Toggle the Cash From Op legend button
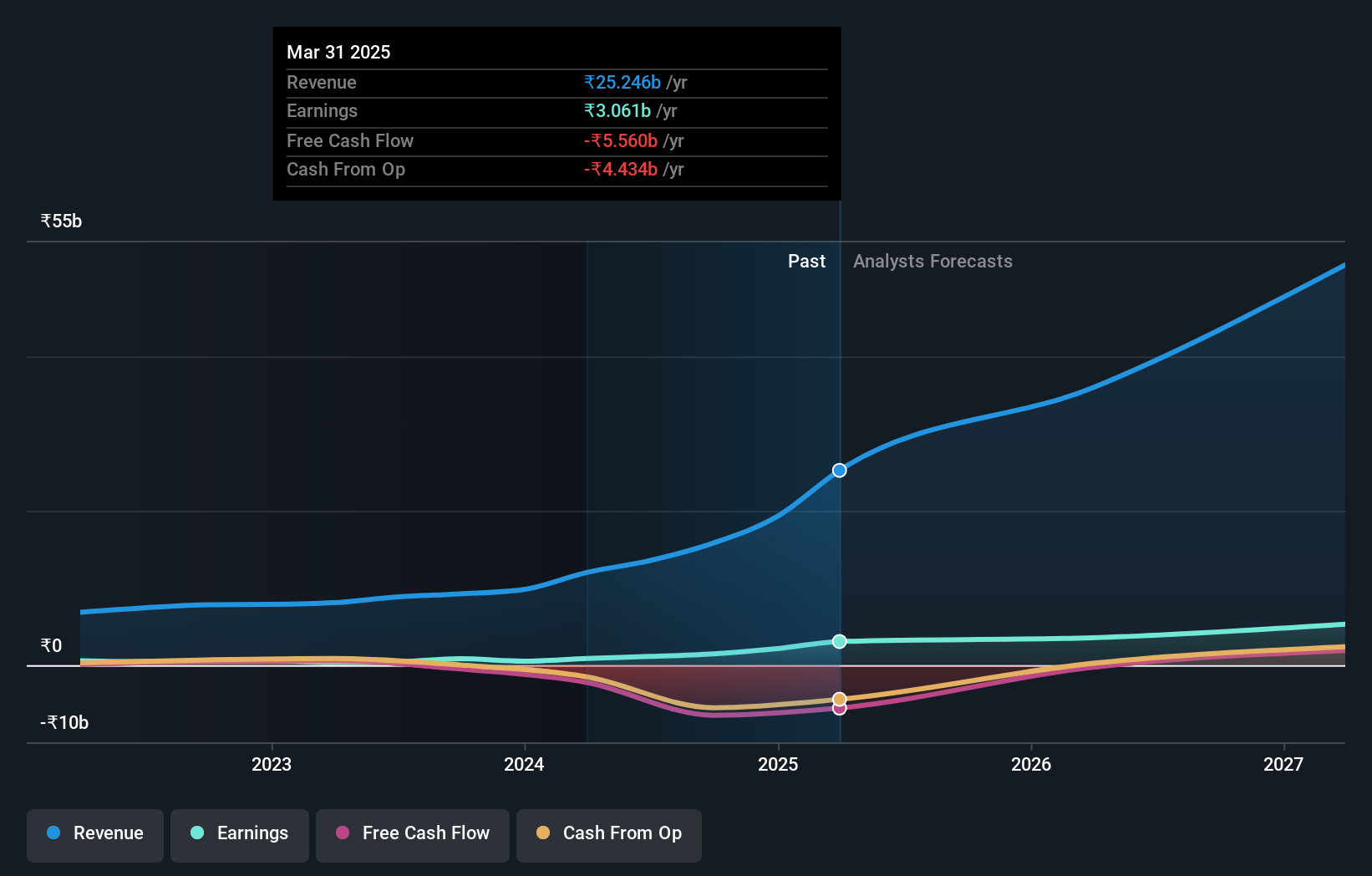The height and width of the screenshot is (876, 1372). [609, 835]
